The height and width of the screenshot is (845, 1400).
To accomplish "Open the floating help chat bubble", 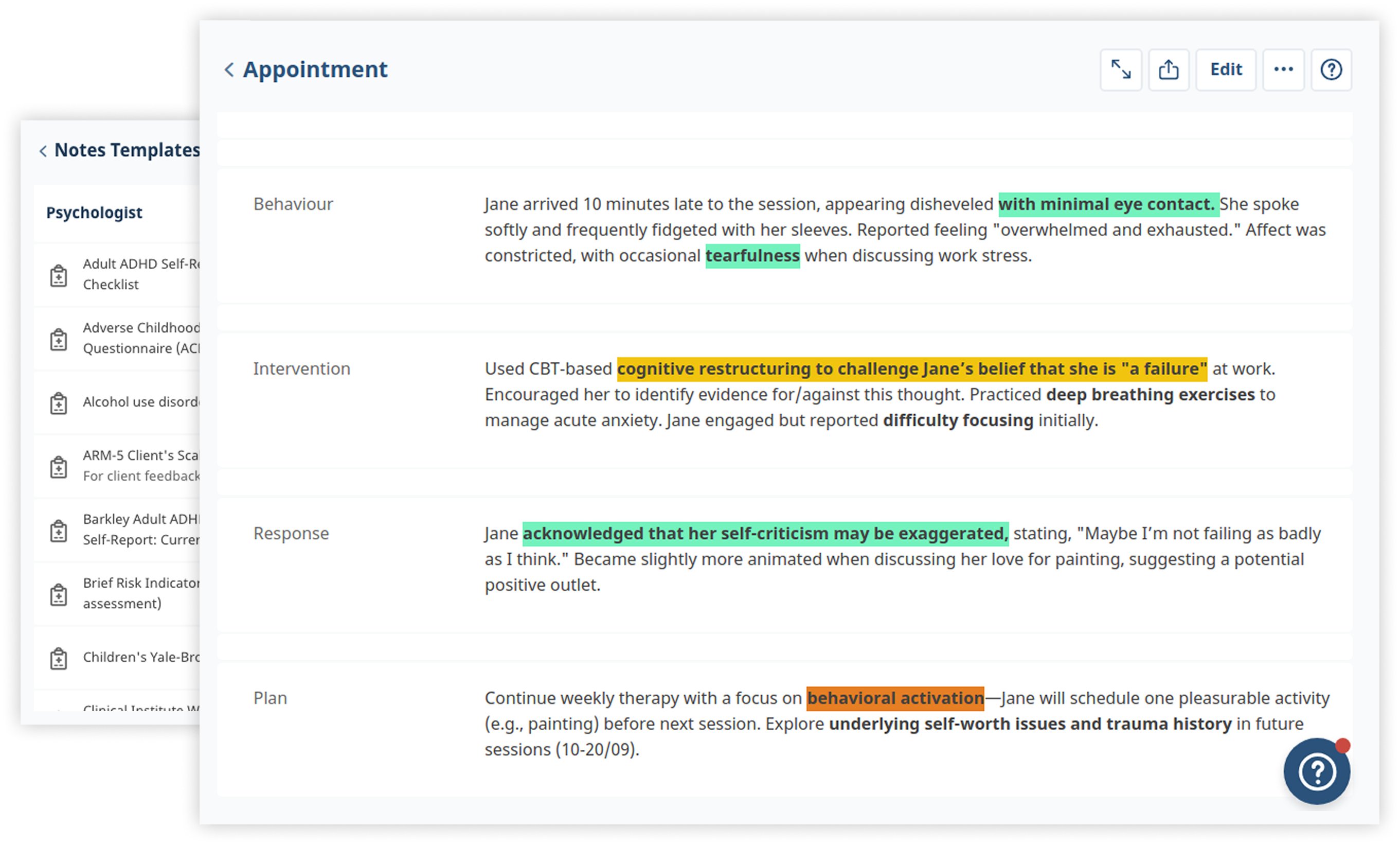I will [1317, 771].
